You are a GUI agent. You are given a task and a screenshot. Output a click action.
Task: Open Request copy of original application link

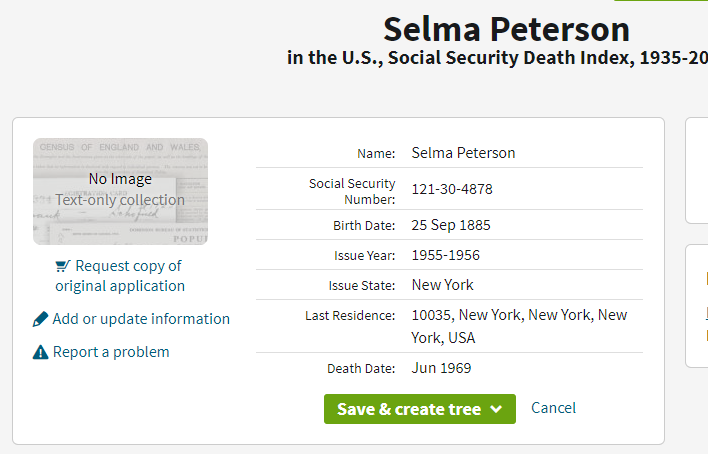point(120,276)
